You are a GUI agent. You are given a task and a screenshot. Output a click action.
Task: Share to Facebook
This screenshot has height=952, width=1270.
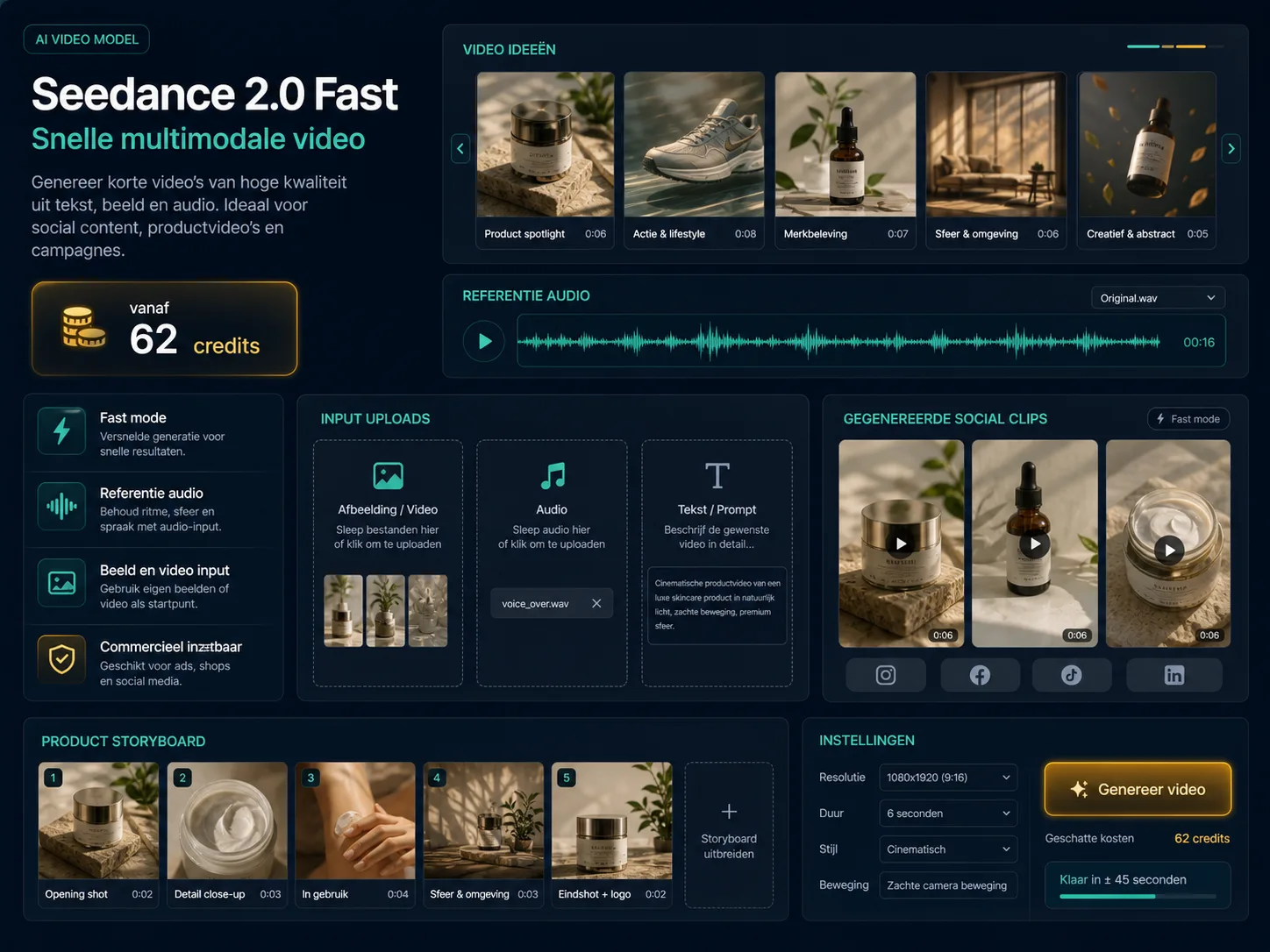[x=980, y=675]
